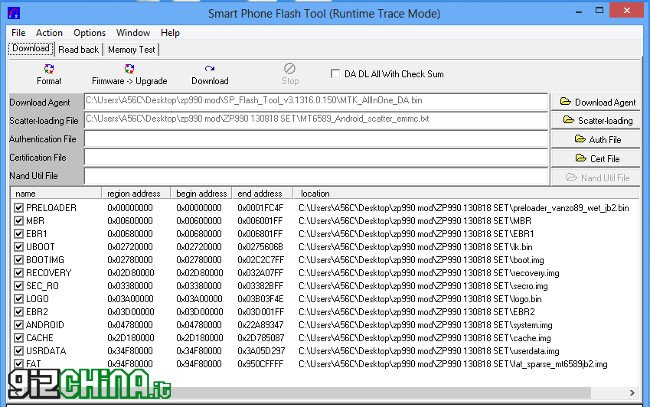Viewport: 650px width, 407px height.
Task: Uncheck the UBOOT partition
Action: pyautogui.click(x=19, y=247)
